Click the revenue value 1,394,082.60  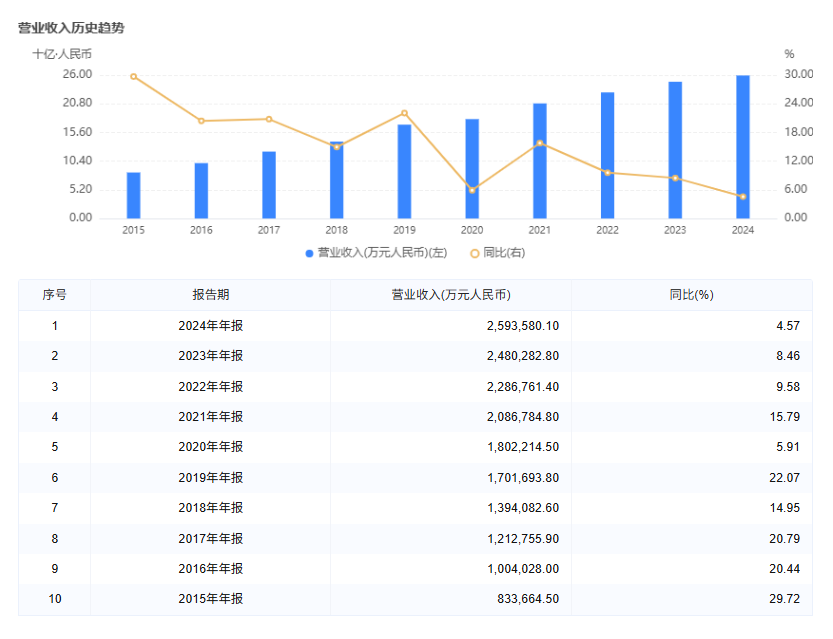pos(523,508)
